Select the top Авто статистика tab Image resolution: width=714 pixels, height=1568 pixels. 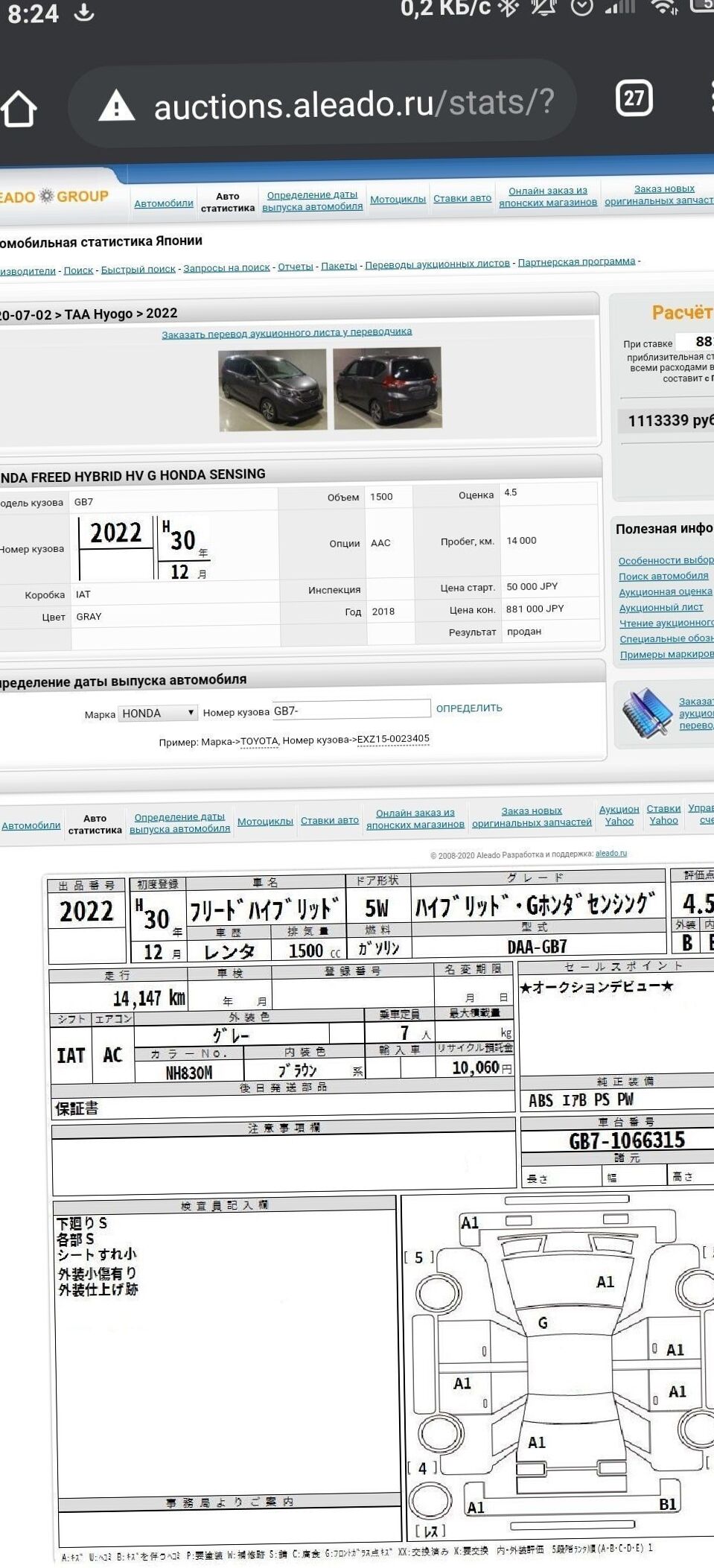tap(228, 202)
